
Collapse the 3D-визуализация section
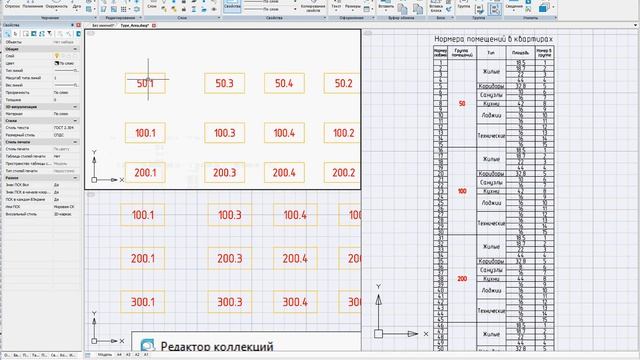coord(75,107)
